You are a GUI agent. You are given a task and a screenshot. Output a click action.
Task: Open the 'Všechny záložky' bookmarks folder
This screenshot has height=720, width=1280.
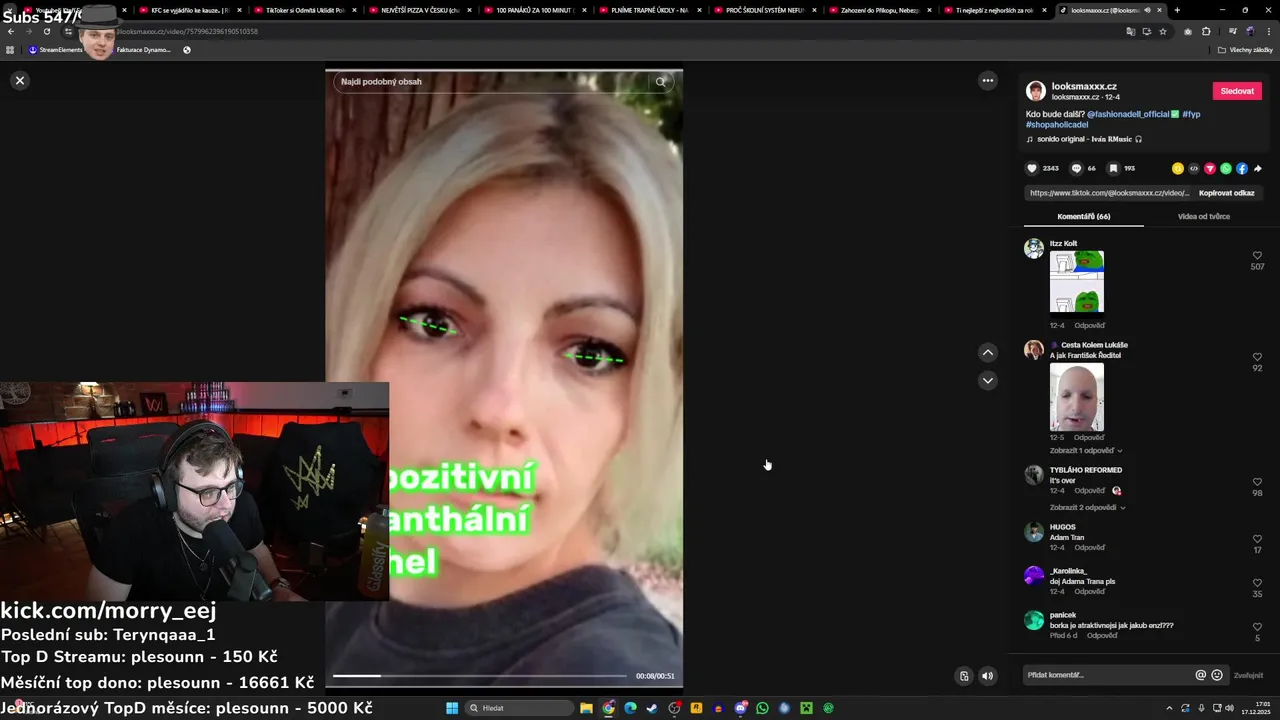pos(1243,49)
